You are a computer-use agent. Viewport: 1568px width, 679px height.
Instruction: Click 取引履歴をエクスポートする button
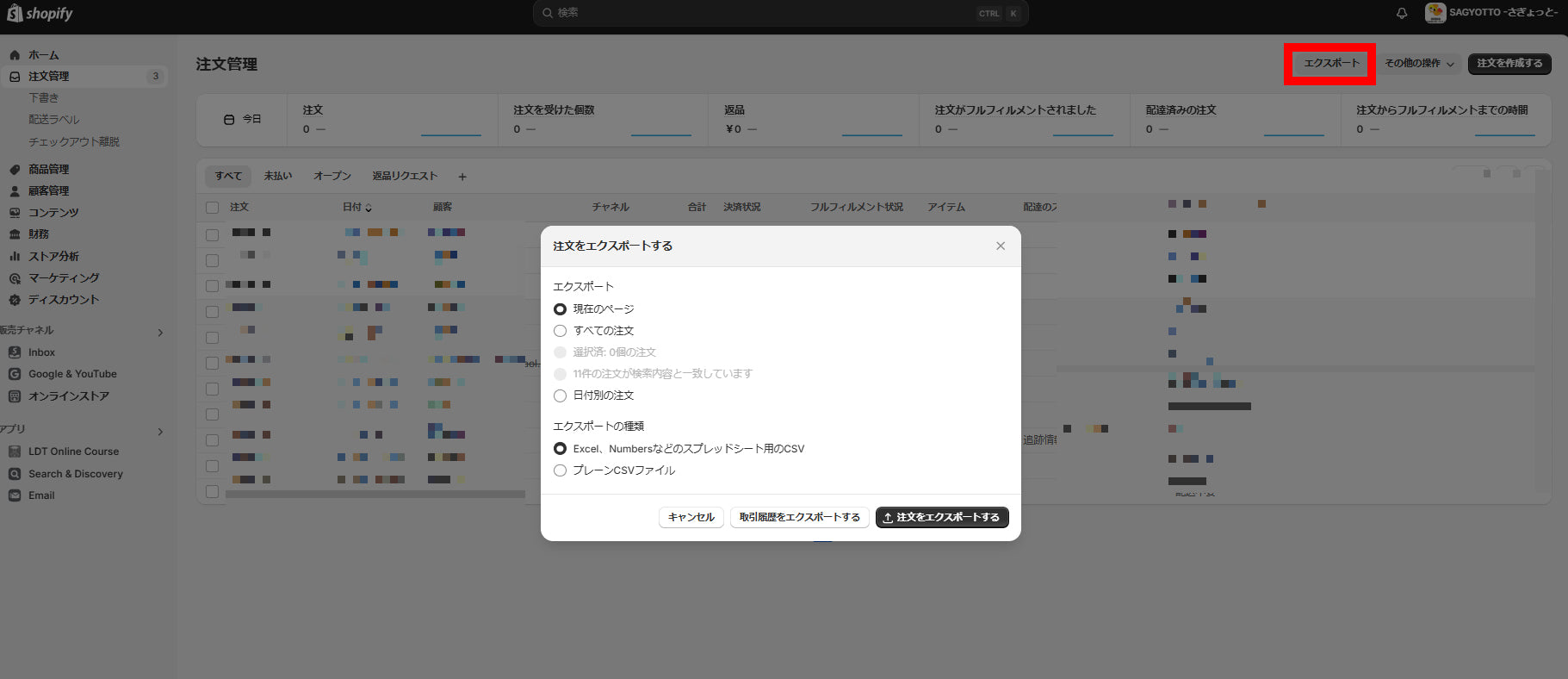(x=799, y=517)
